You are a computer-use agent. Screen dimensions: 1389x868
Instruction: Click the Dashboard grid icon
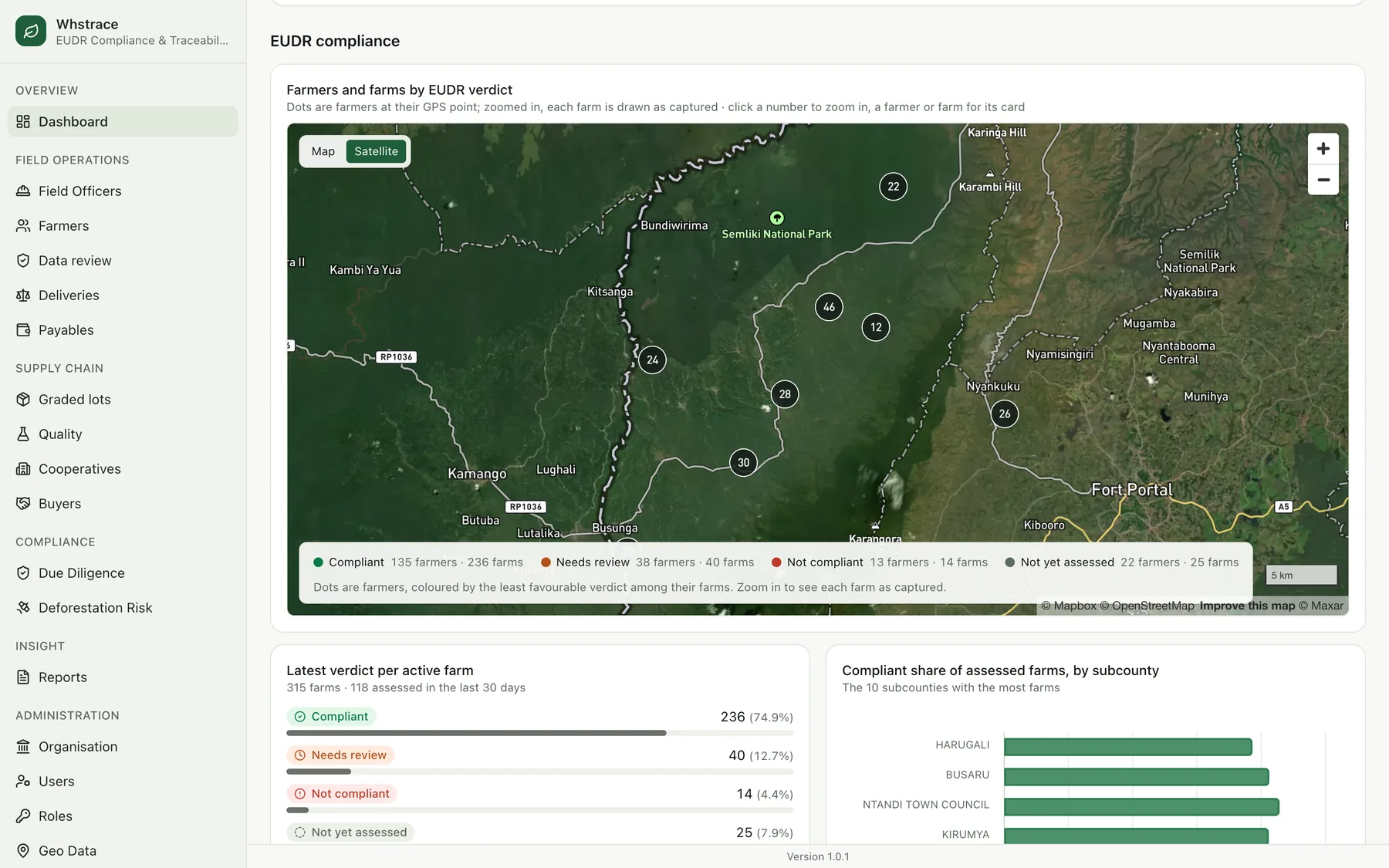pos(23,122)
